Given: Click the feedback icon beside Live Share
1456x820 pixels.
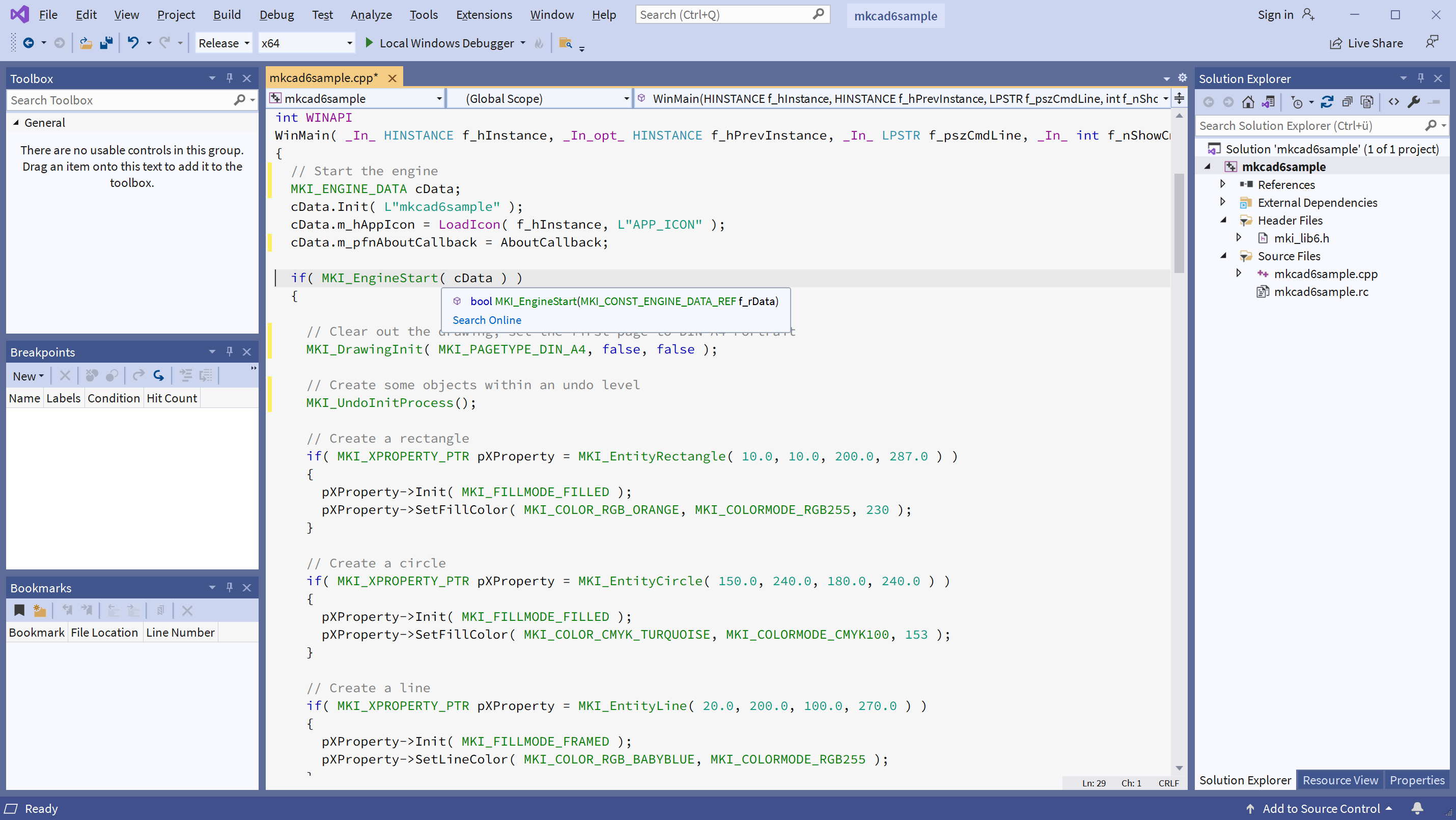Looking at the screenshot, I should (x=1431, y=42).
